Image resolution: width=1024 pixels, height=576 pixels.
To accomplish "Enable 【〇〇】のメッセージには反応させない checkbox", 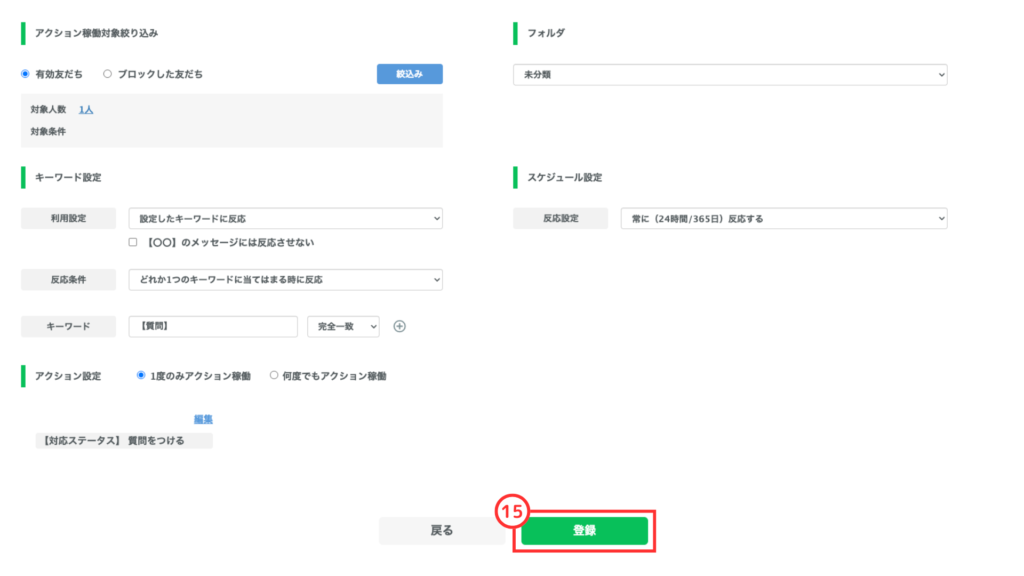I will (x=133, y=243).
